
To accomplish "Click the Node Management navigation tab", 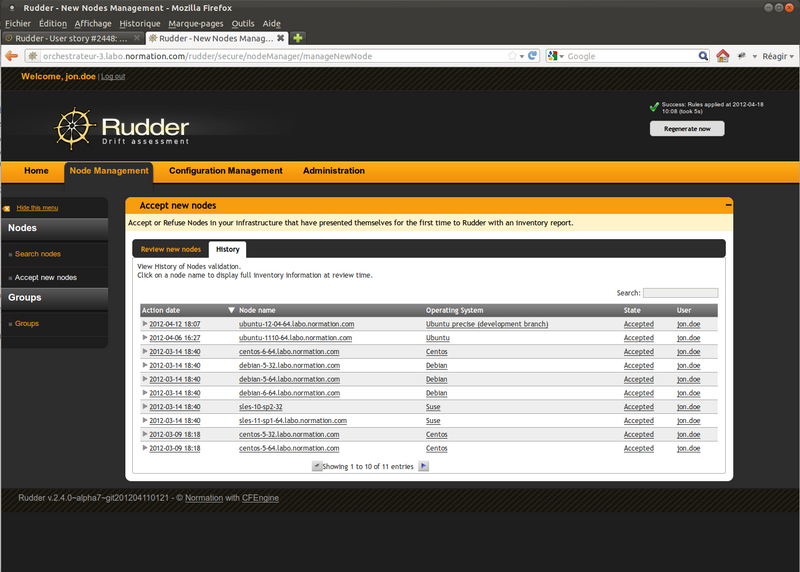I will click(x=109, y=170).
